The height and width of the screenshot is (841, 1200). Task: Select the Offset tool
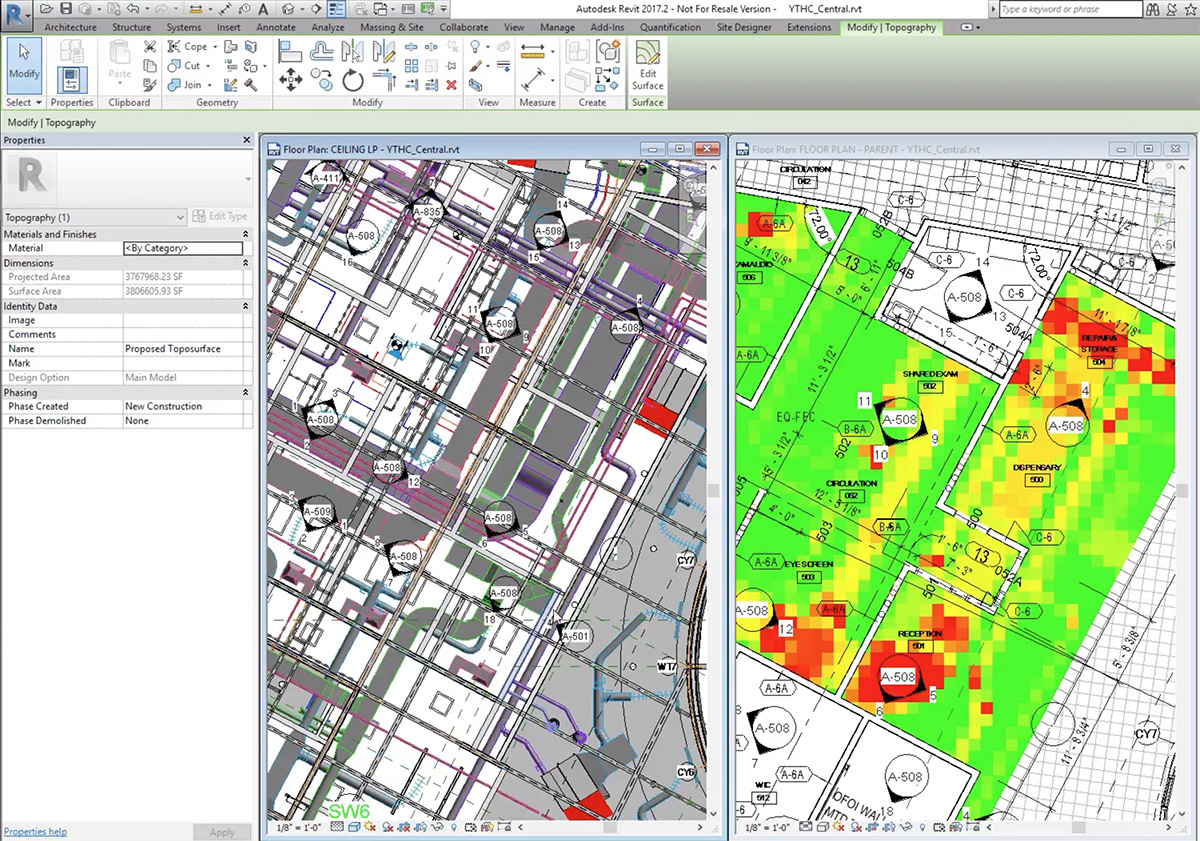tap(322, 50)
